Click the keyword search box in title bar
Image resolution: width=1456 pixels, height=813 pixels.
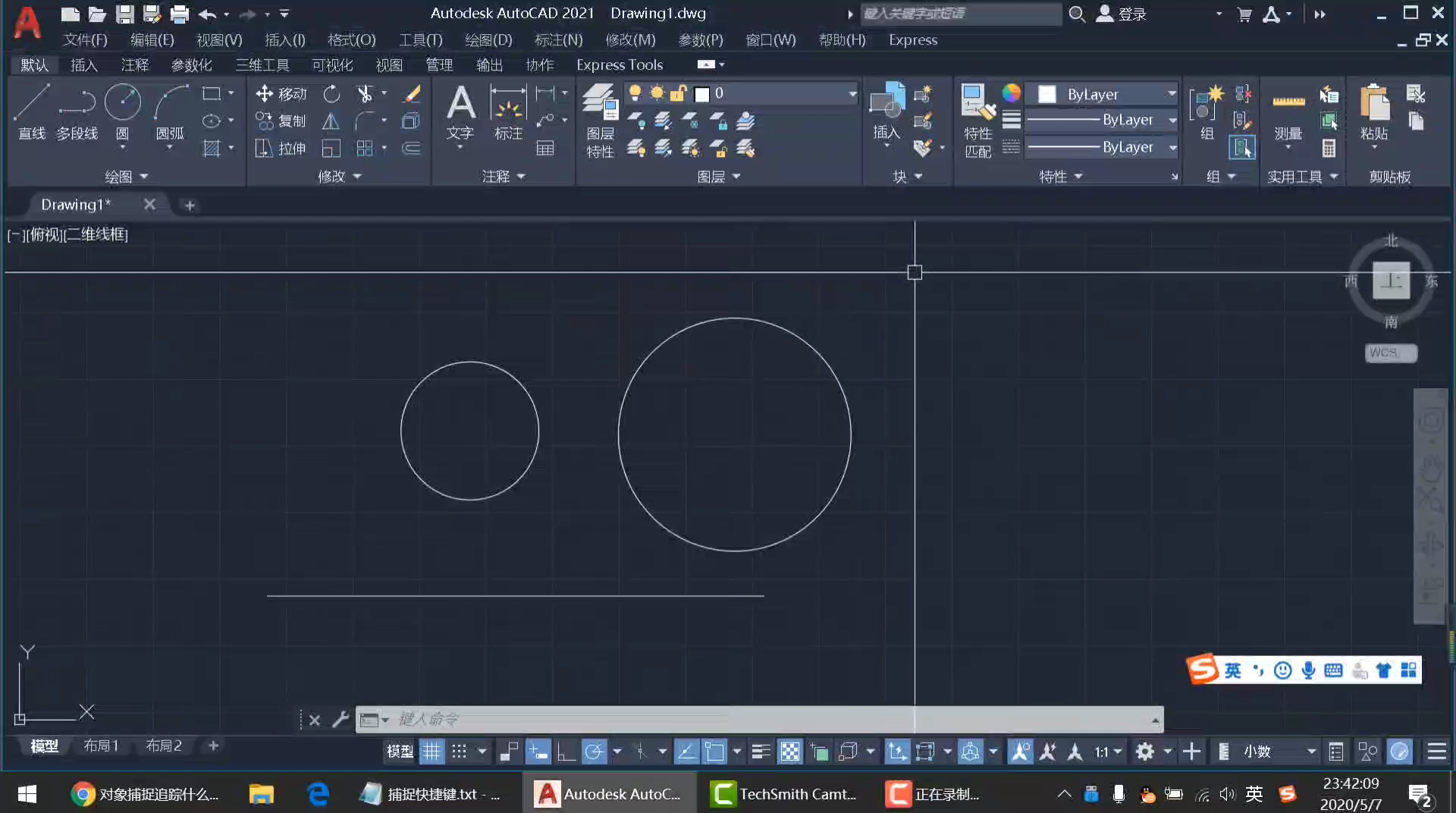[960, 14]
